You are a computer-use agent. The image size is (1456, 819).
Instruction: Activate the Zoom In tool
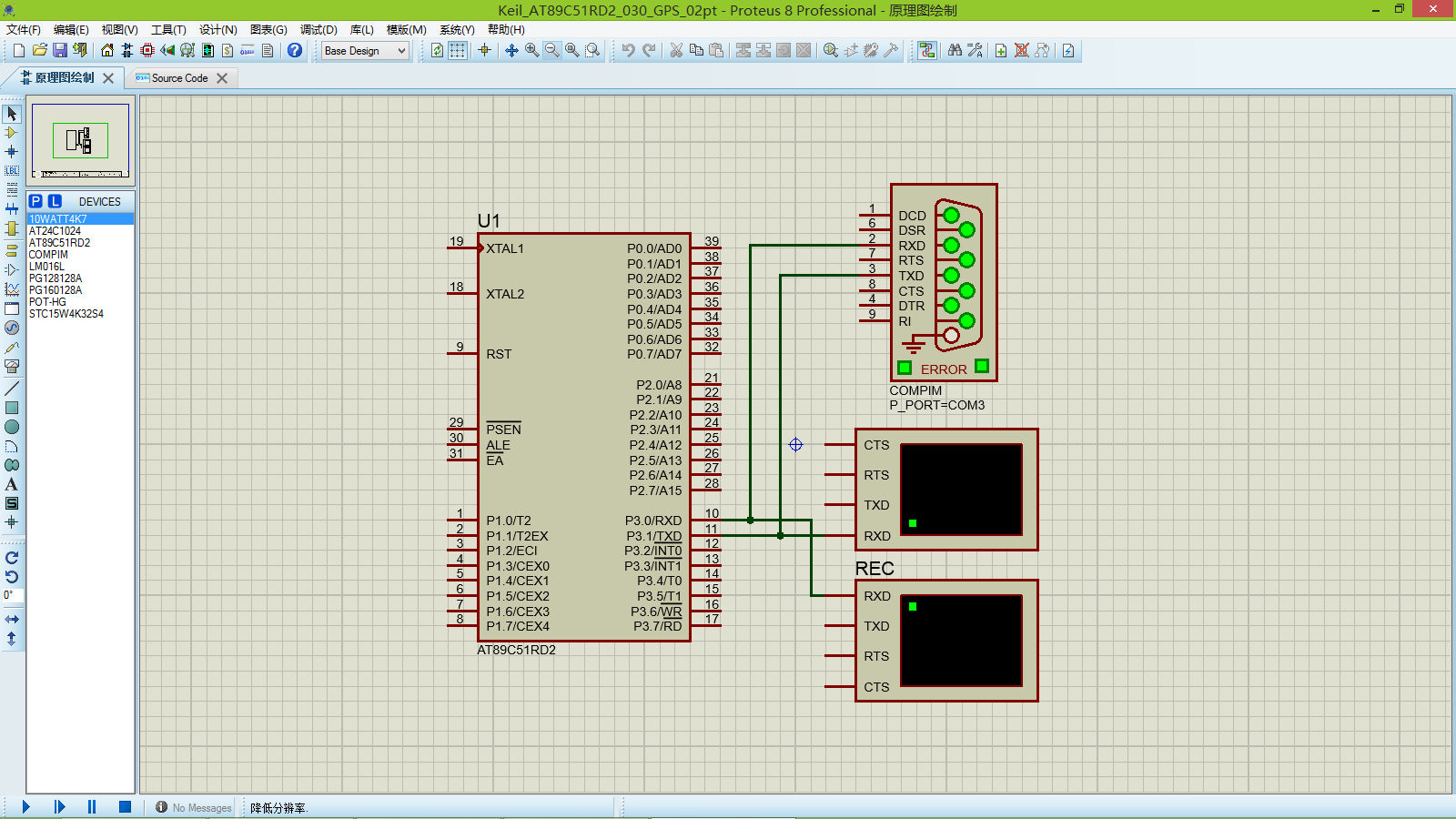point(531,50)
